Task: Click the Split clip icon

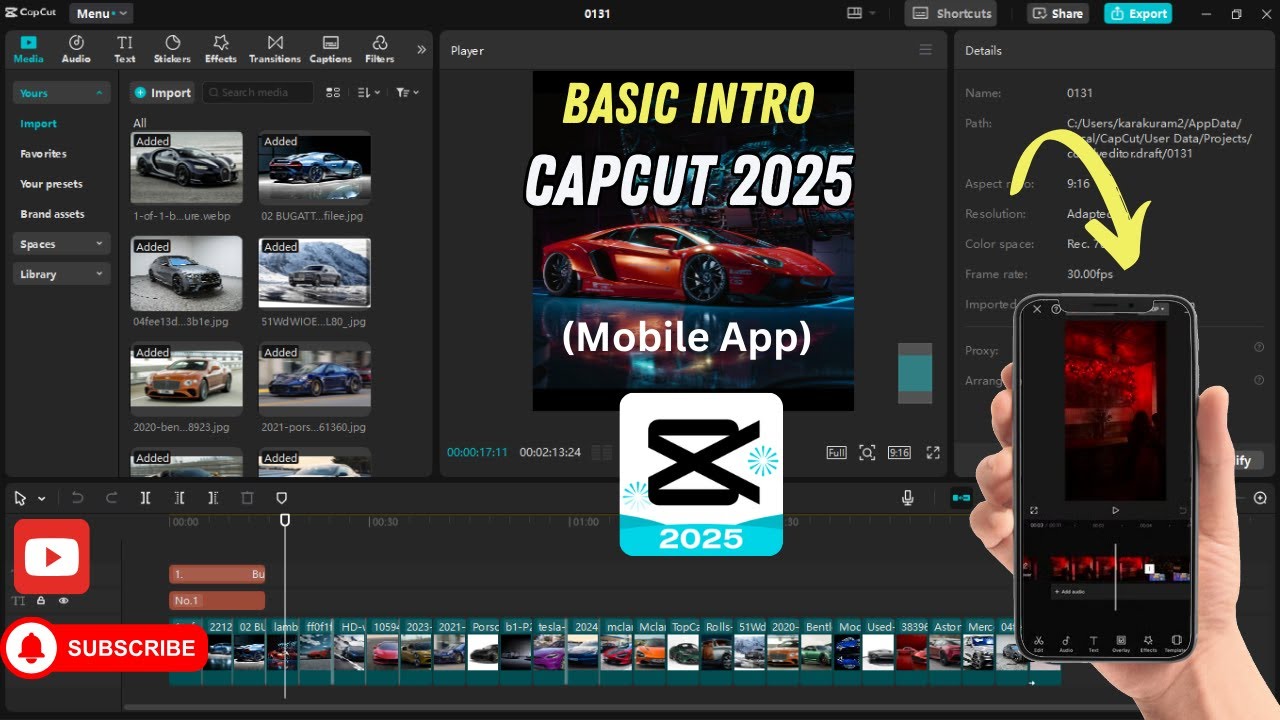Action: (x=145, y=498)
